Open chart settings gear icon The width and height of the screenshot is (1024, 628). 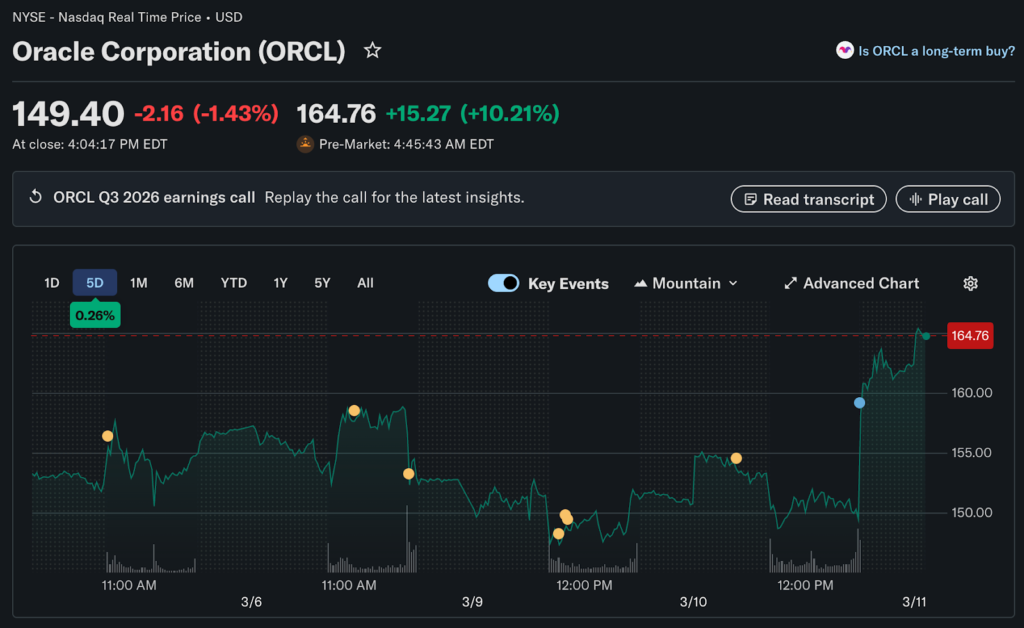click(970, 284)
